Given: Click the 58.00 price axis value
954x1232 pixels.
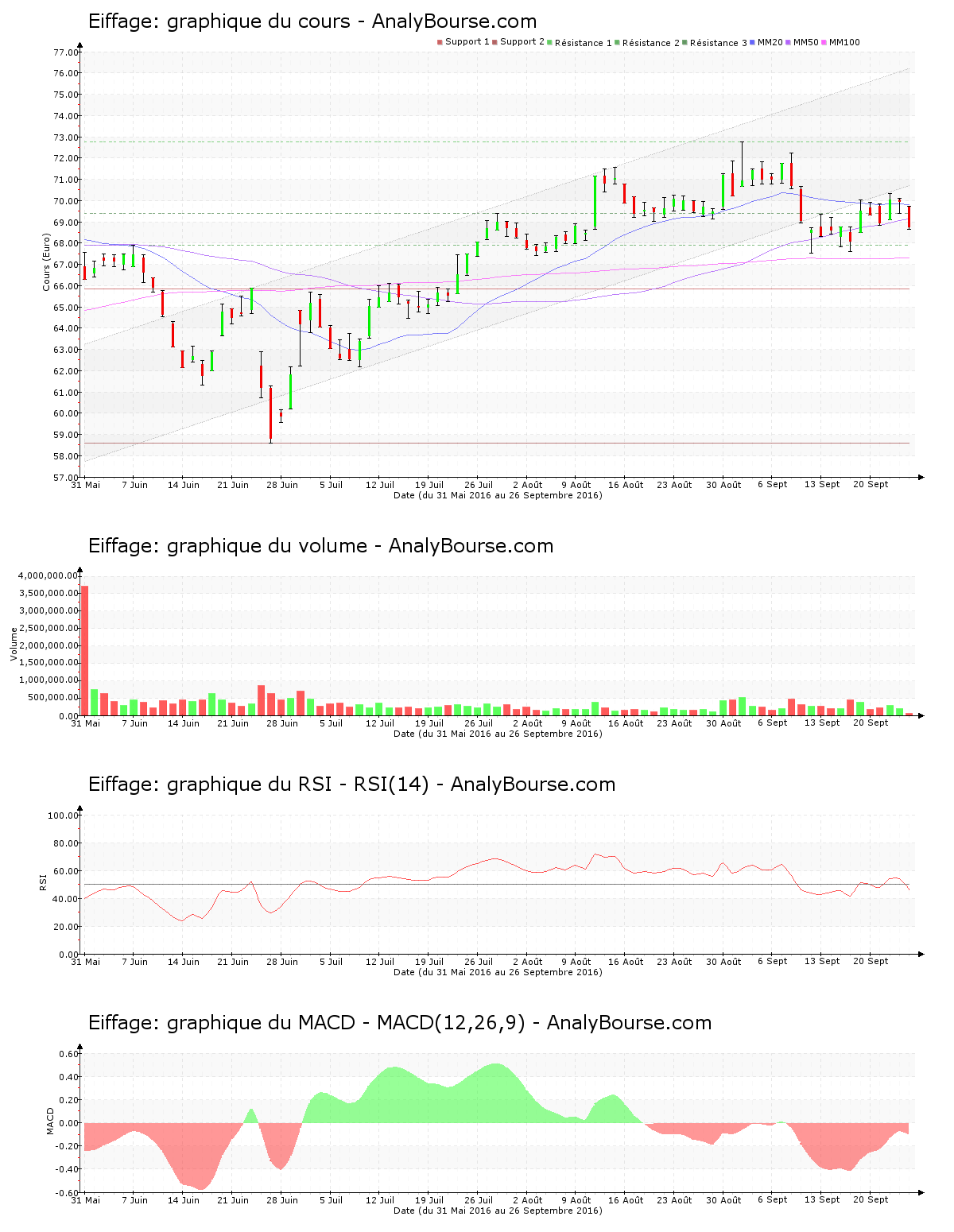Looking at the screenshot, I should coord(65,456).
